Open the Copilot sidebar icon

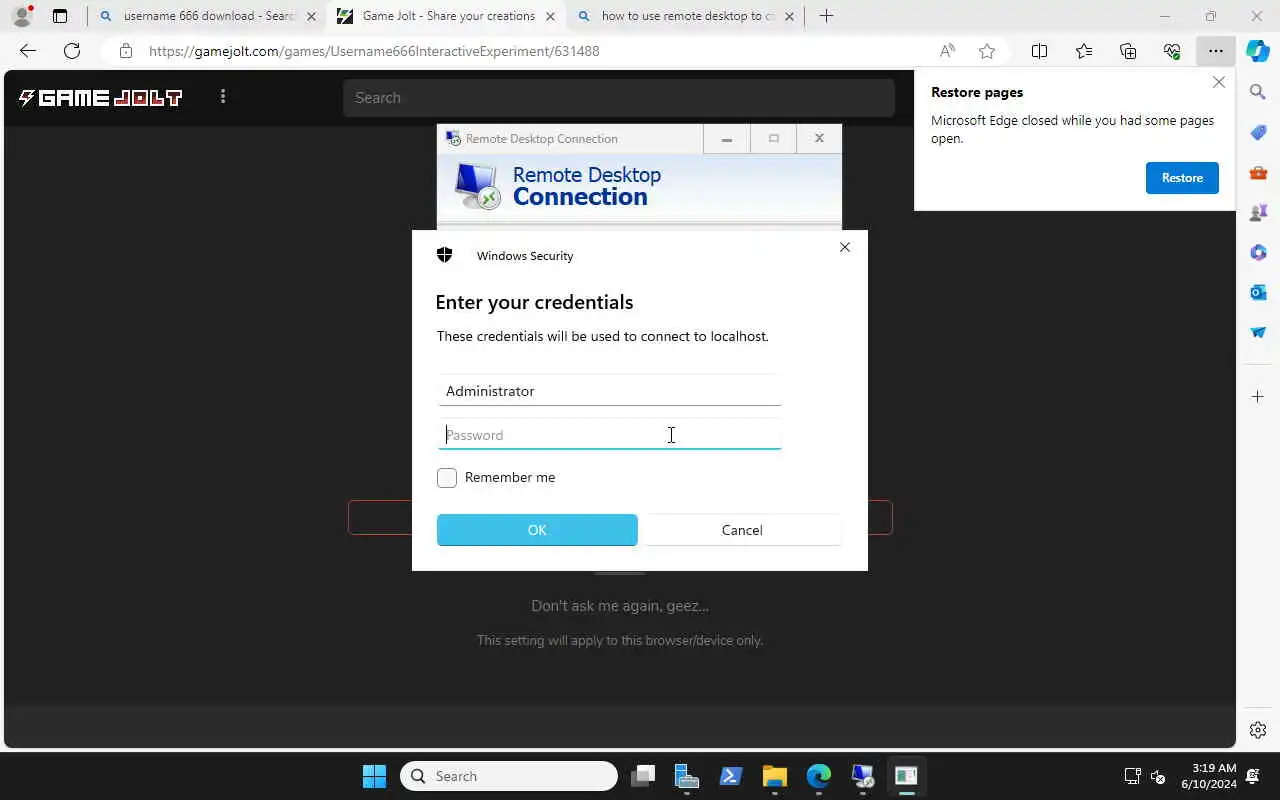[1258, 51]
